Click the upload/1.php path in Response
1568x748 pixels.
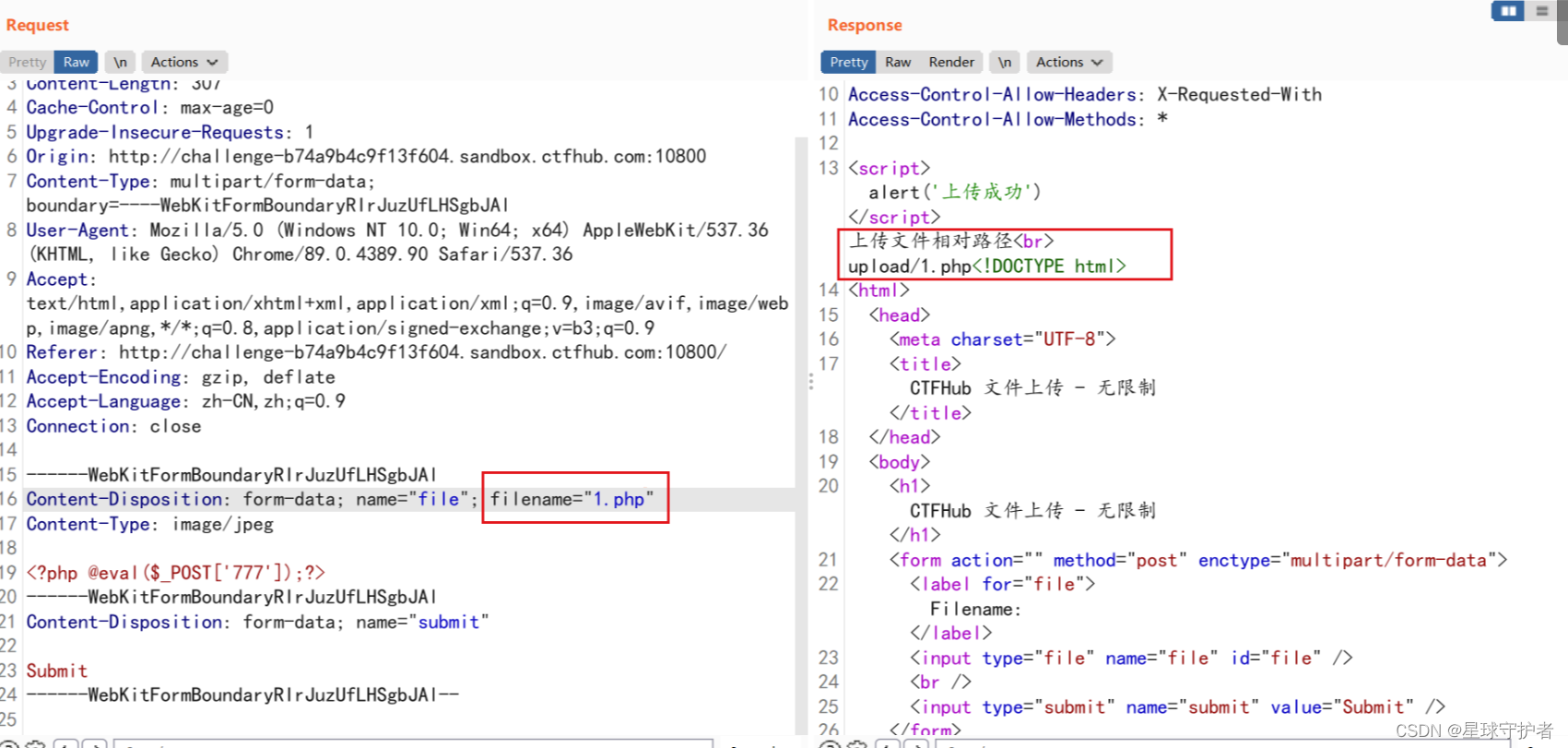point(910,267)
